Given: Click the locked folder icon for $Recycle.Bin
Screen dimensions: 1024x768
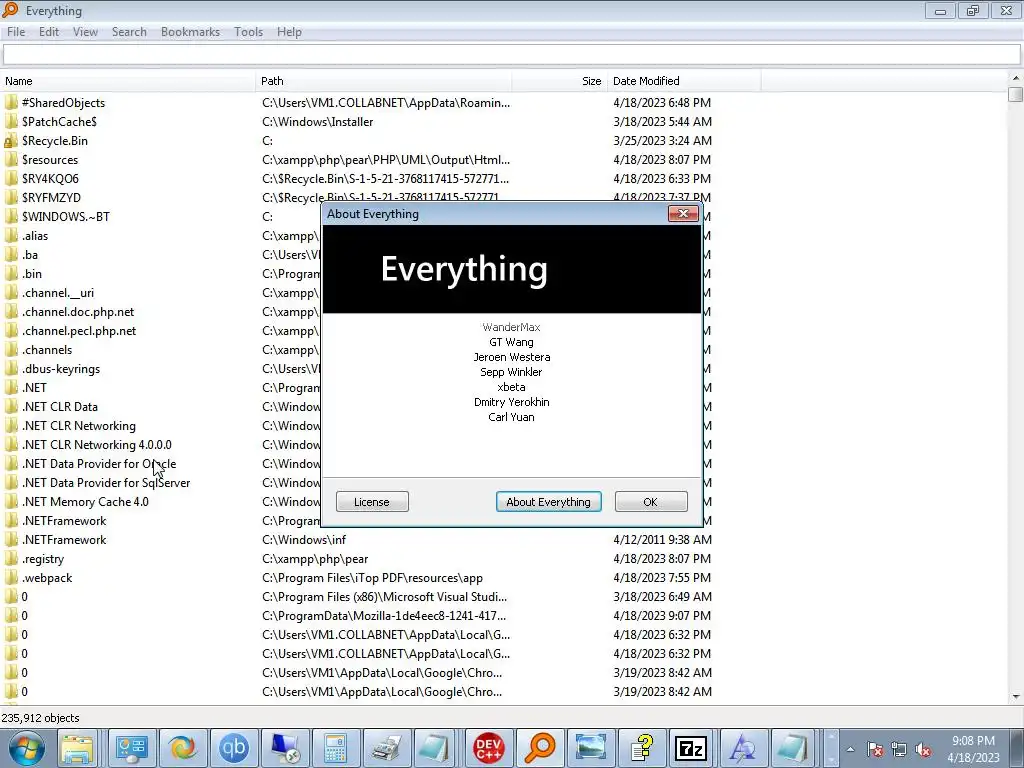Looking at the screenshot, I should 10,140.
